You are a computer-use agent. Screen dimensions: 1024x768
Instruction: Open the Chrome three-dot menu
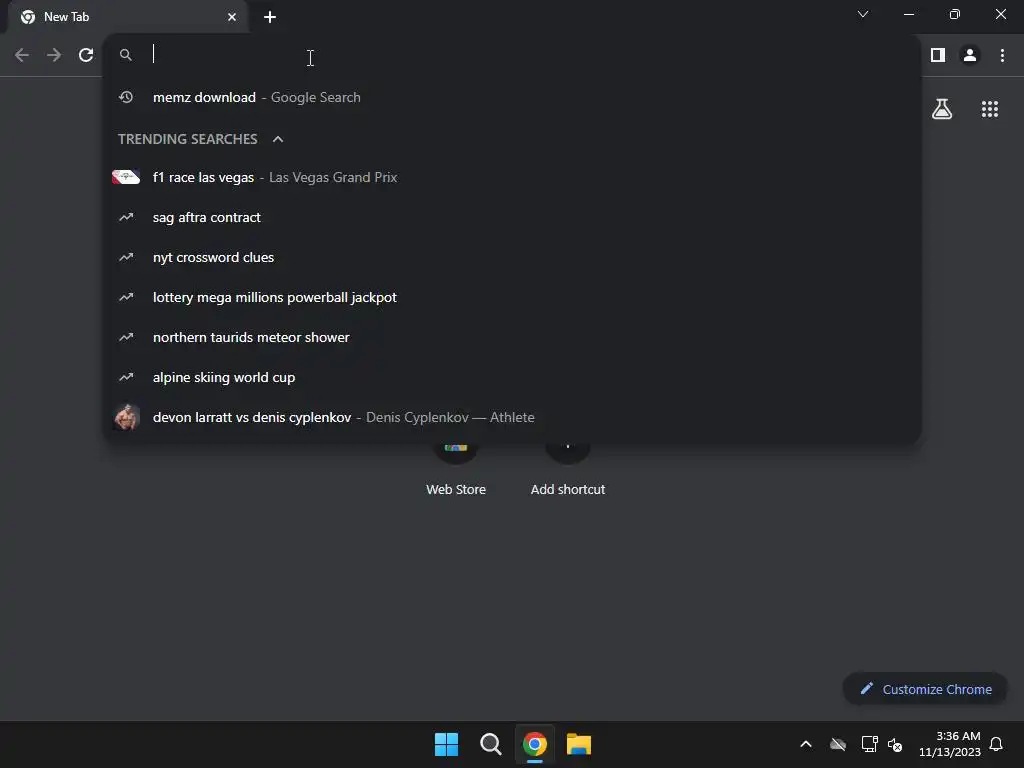(1002, 56)
